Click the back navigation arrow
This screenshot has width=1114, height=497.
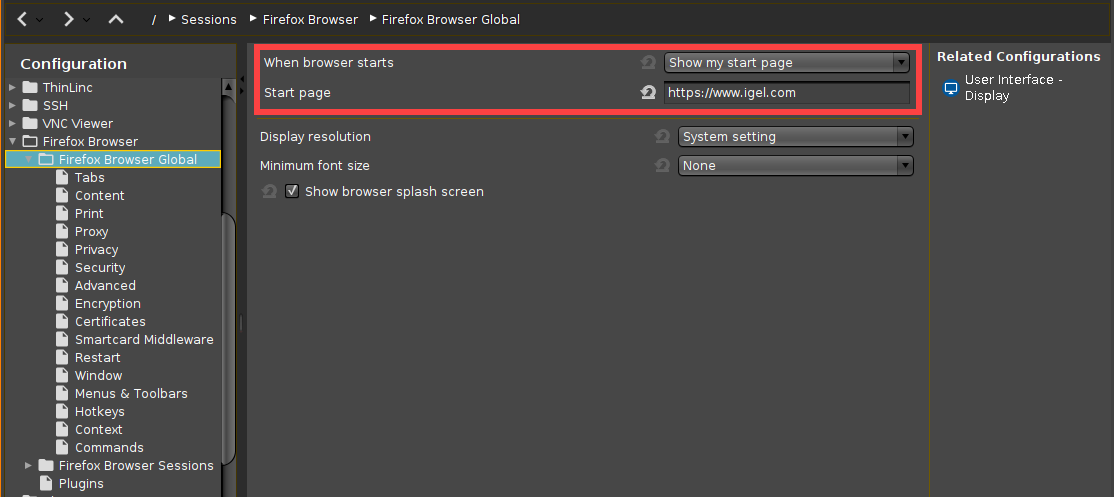coord(23,19)
